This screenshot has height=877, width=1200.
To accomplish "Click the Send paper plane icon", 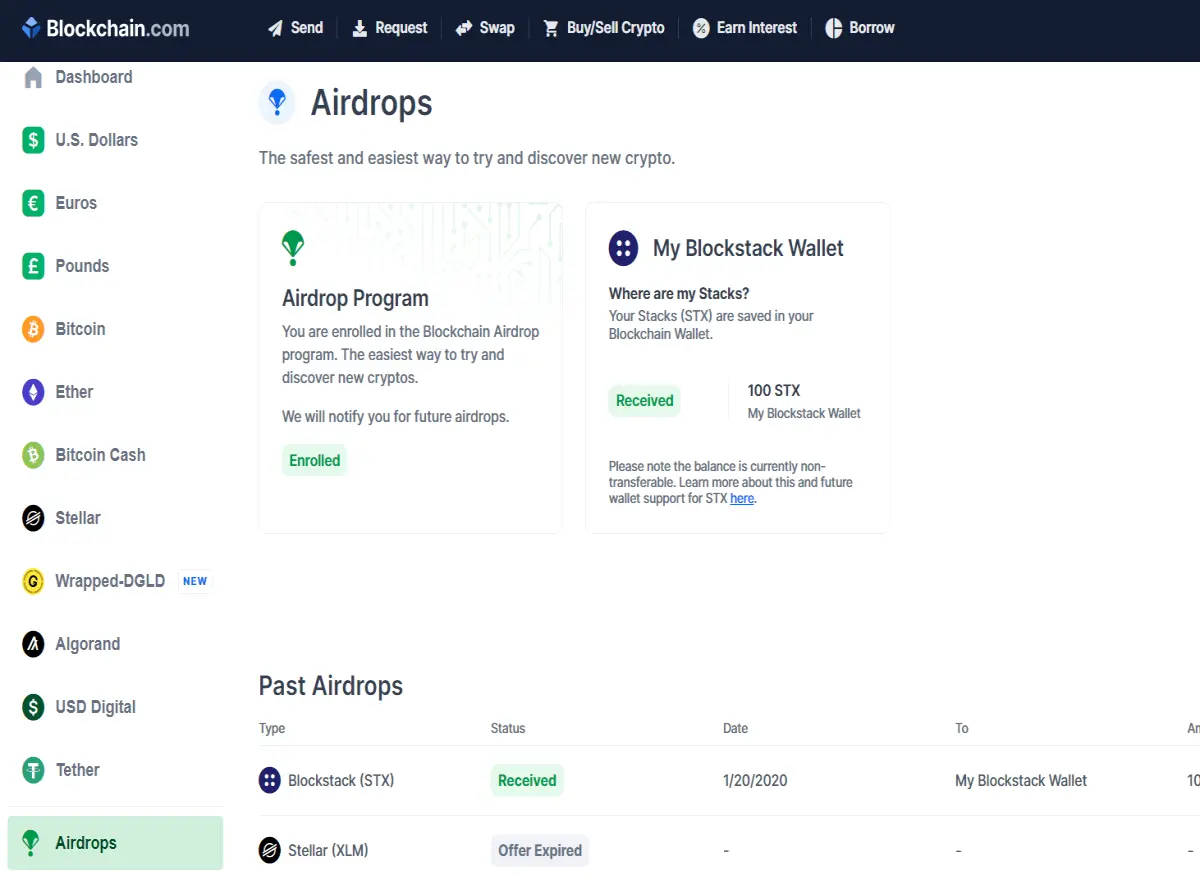I will (275, 28).
